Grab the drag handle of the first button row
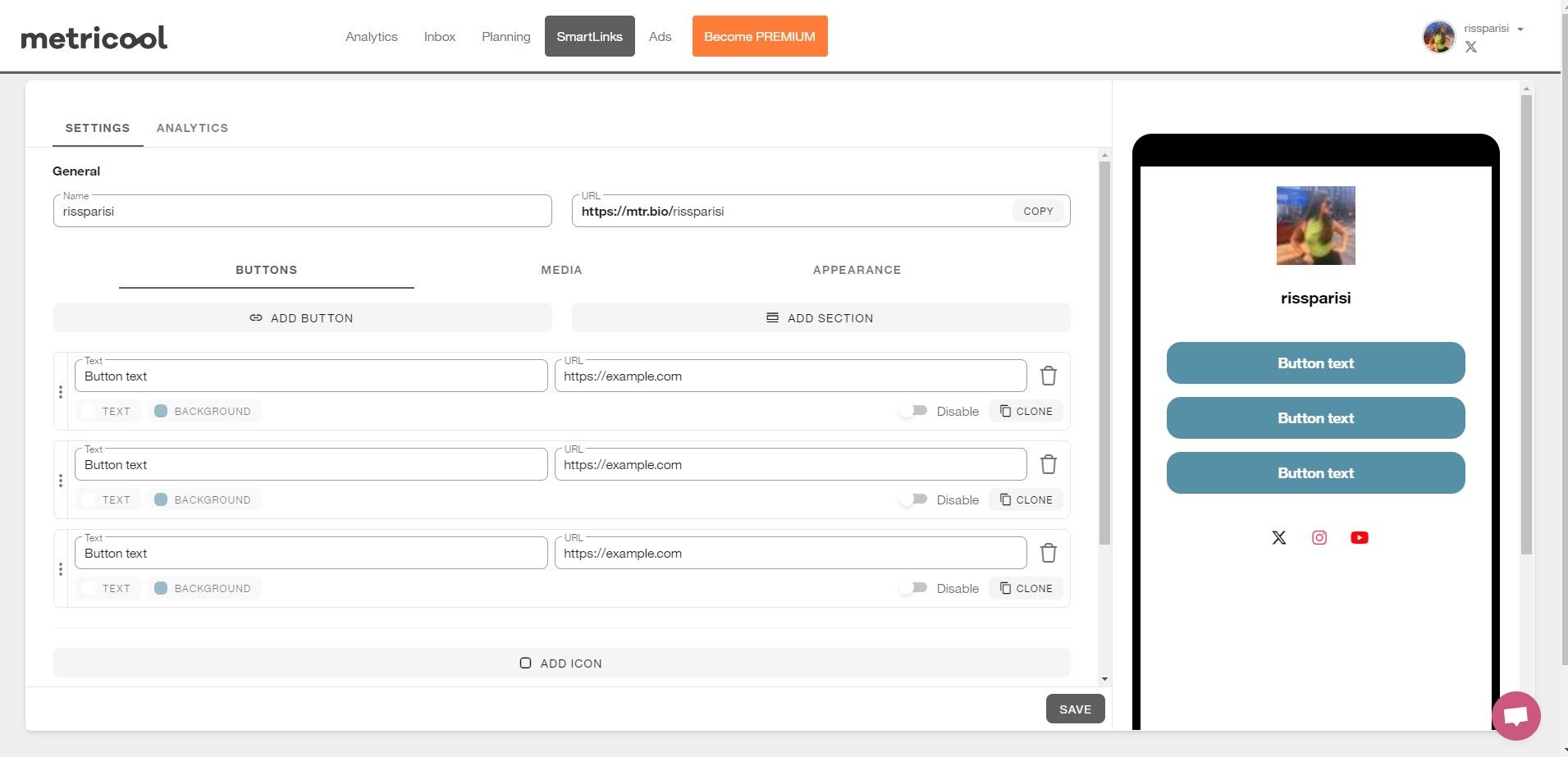The height and width of the screenshot is (757, 1568). (x=61, y=392)
